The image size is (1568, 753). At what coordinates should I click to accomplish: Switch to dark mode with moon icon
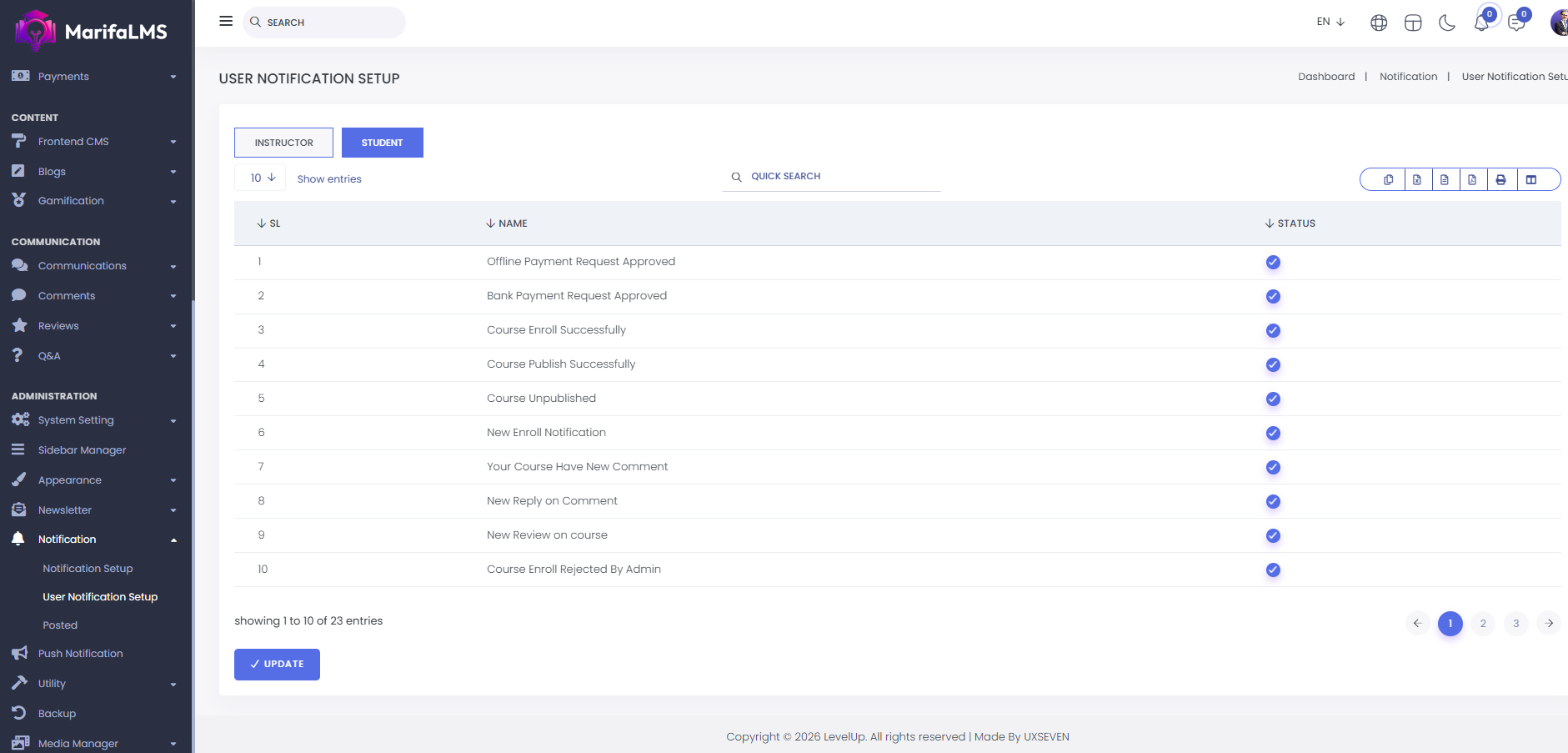pos(1447,23)
